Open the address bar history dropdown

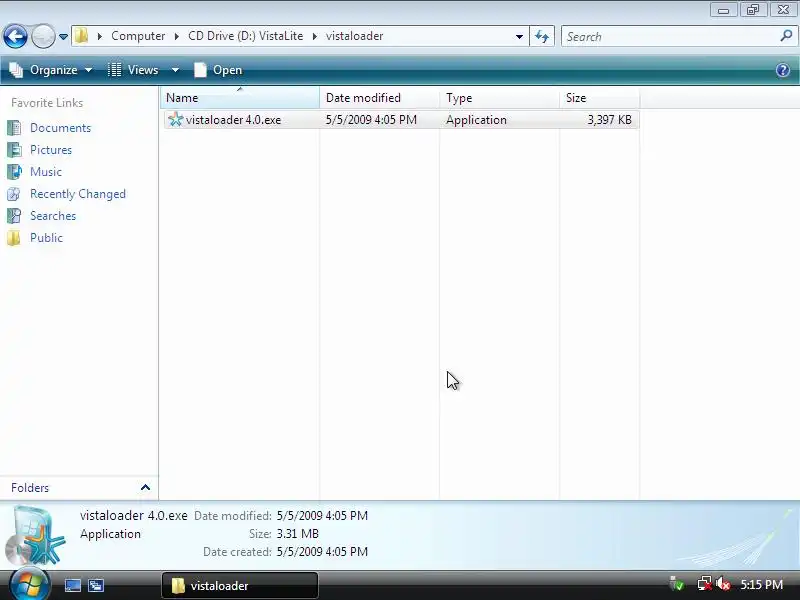(519, 36)
